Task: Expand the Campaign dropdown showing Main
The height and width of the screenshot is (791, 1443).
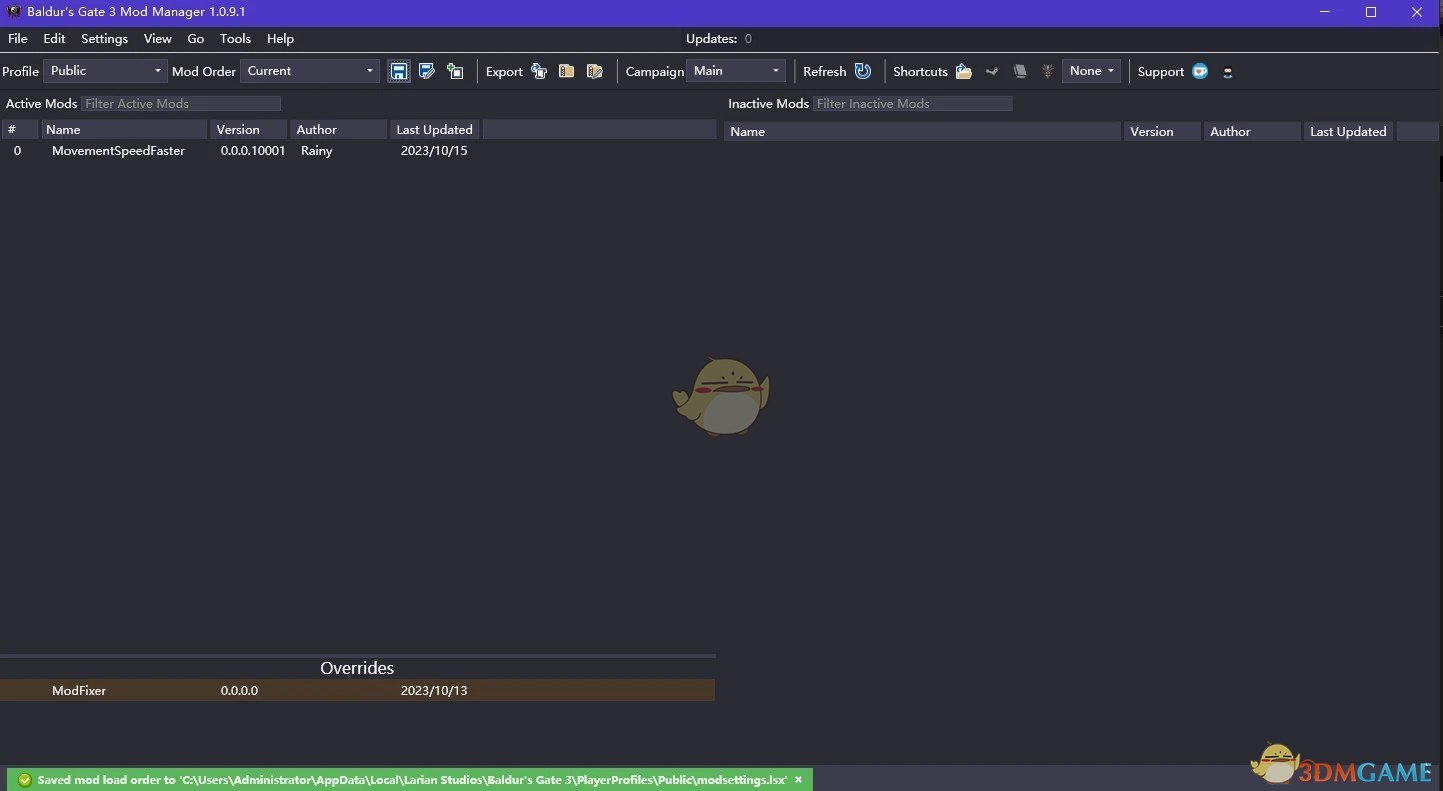Action: pyautogui.click(x=737, y=71)
